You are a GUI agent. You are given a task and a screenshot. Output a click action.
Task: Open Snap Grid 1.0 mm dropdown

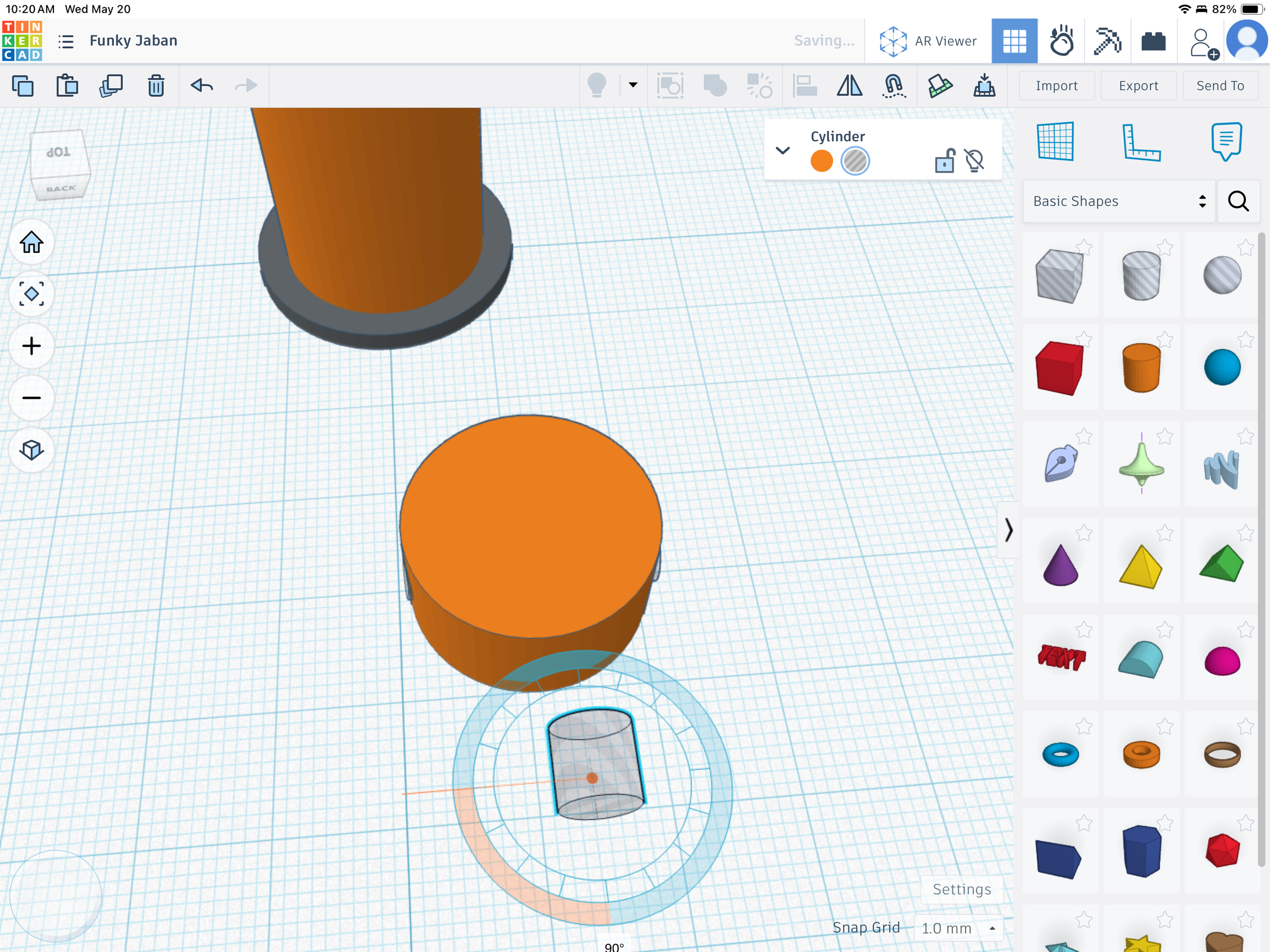click(958, 928)
